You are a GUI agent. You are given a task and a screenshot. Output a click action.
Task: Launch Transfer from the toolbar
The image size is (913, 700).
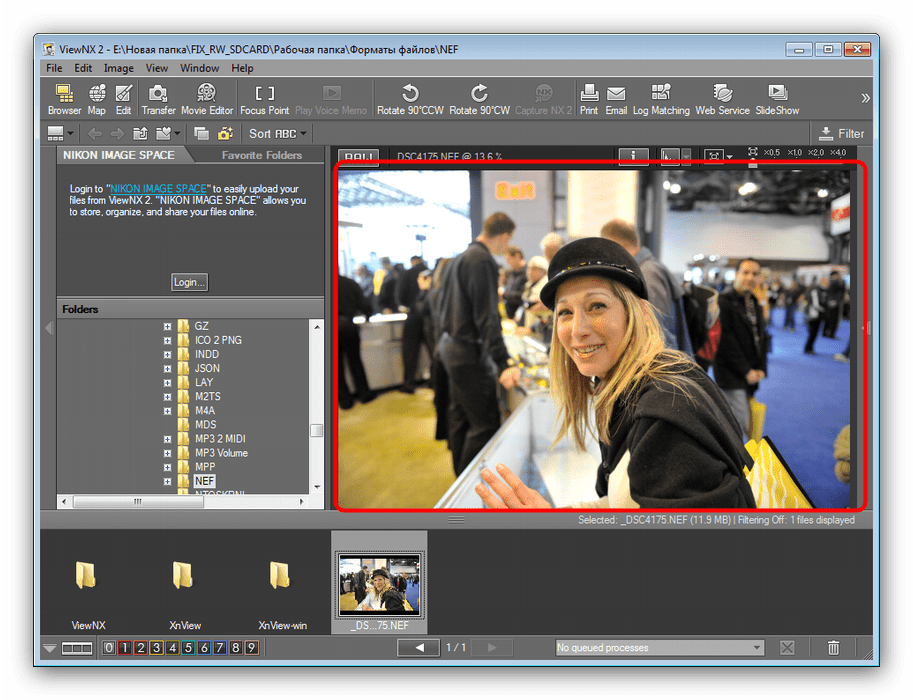pos(158,99)
